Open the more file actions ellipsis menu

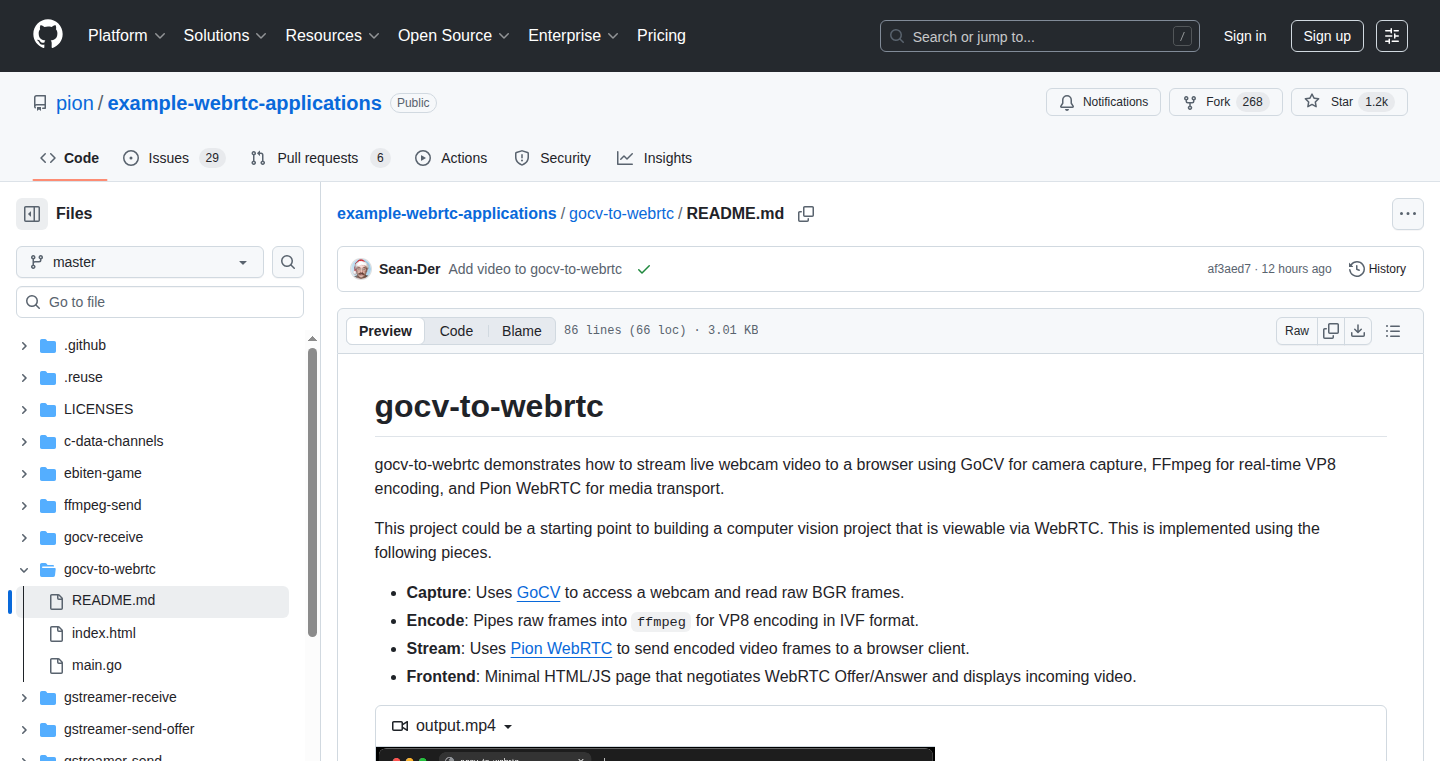1408,213
